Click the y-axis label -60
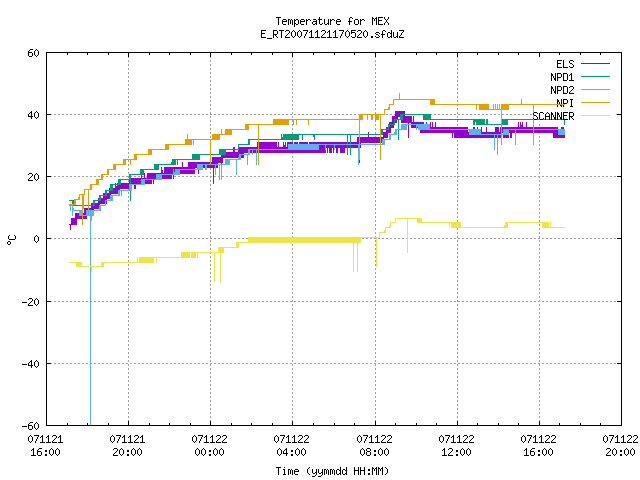Screen dimensions: 640x480 31,426
